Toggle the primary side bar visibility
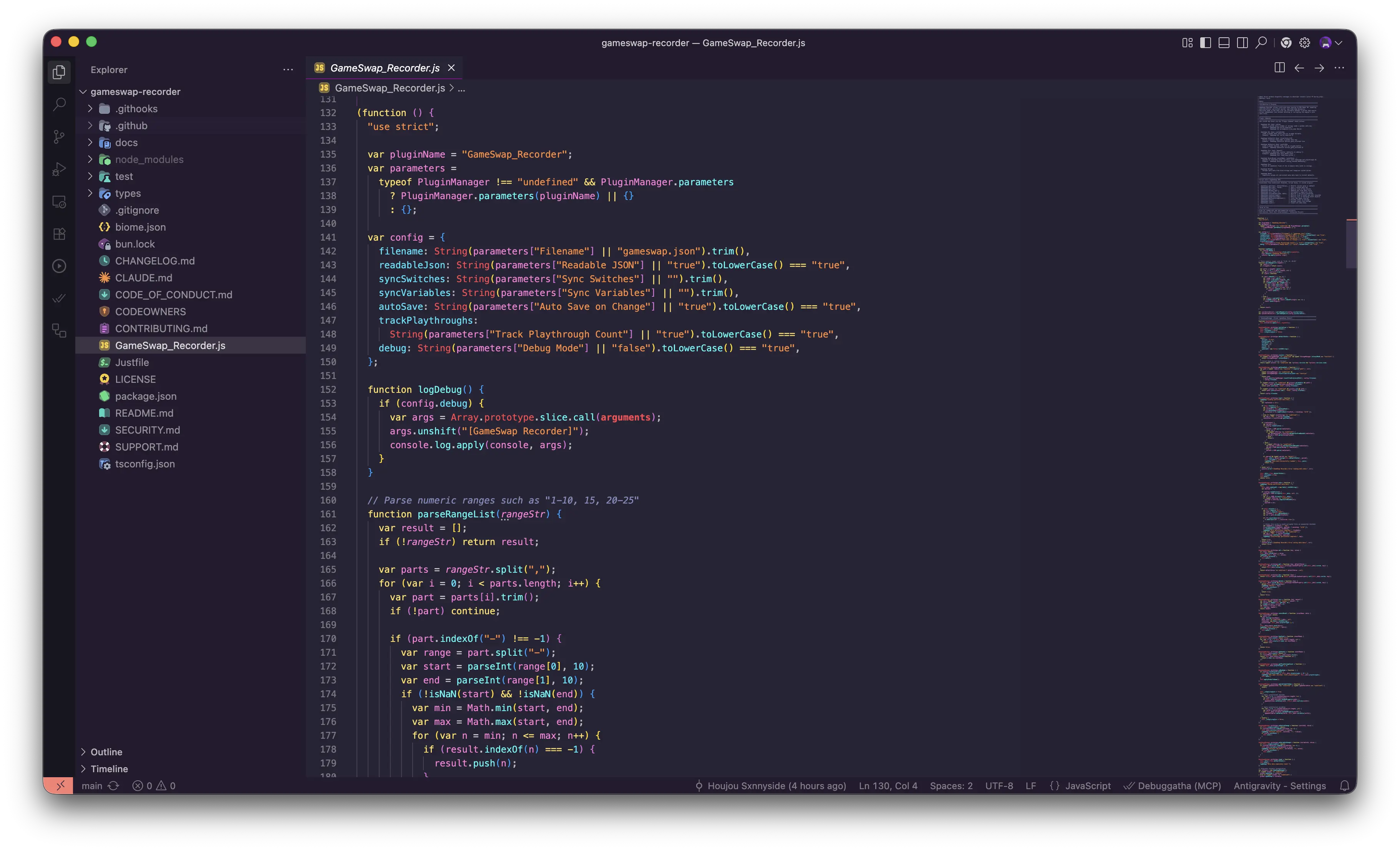Screen dimensions: 1400x851 click(x=1205, y=43)
